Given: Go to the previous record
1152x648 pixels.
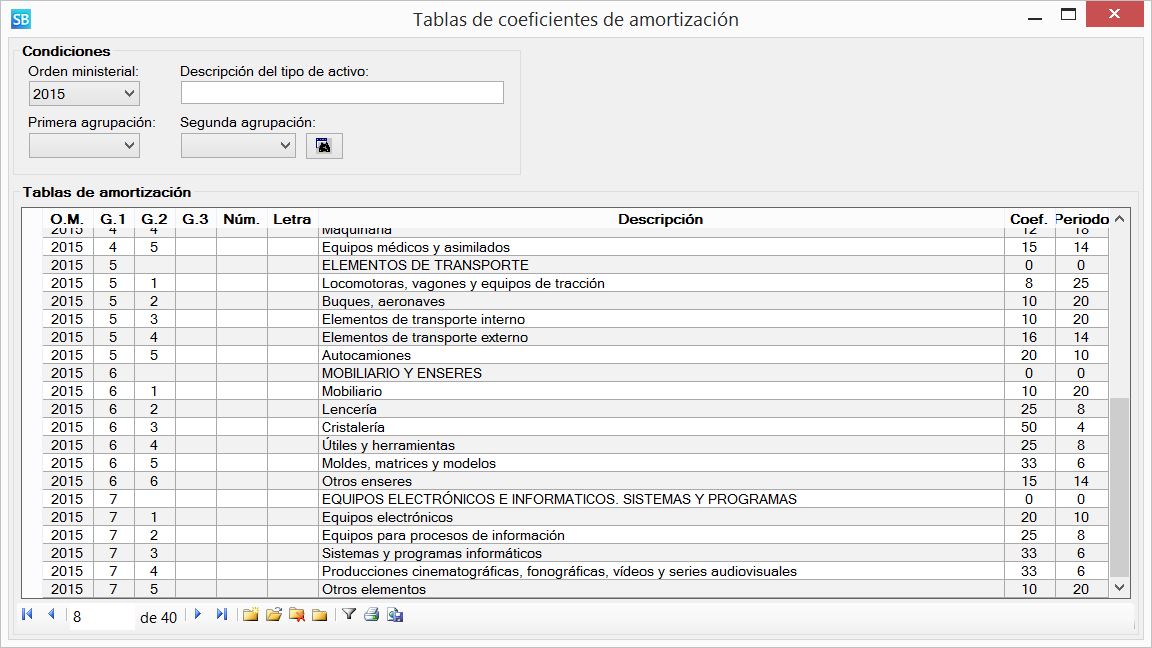Looking at the screenshot, I should (x=51, y=615).
